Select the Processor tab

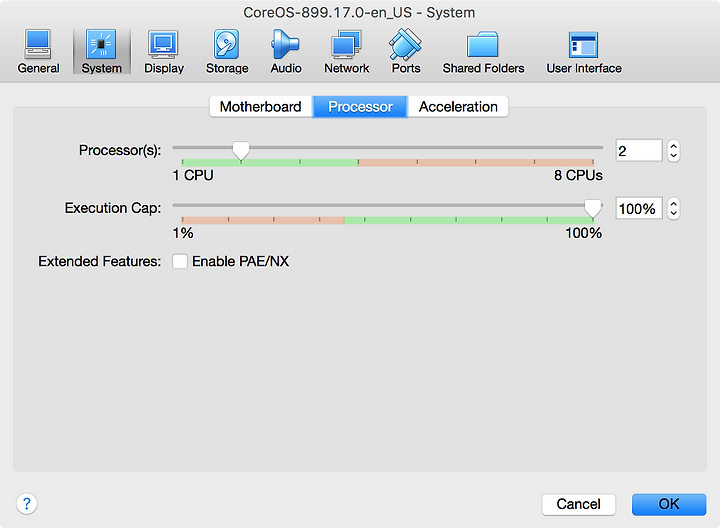click(360, 107)
